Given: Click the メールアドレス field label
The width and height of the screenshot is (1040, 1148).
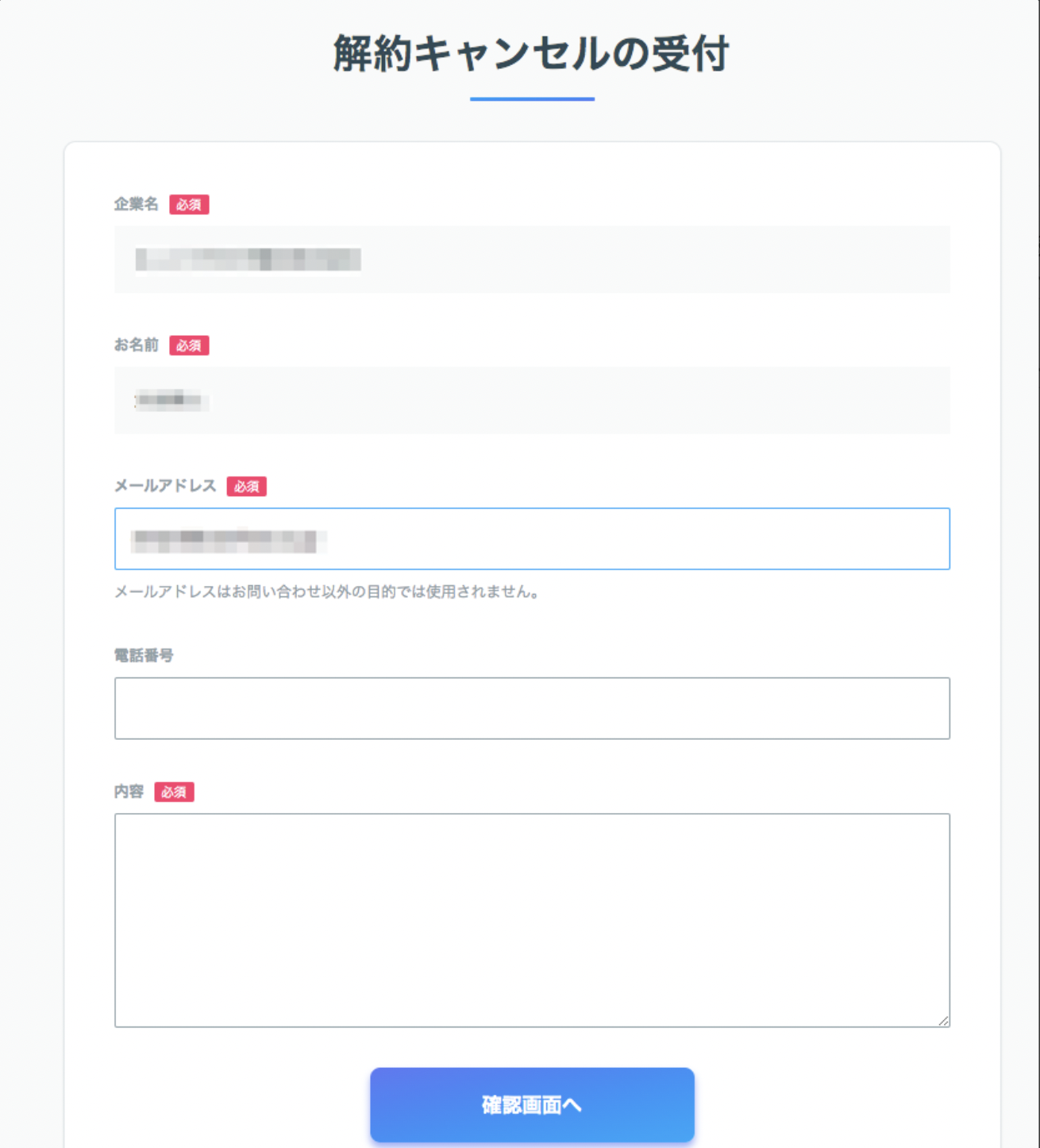Looking at the screenshot, I should tap(166, 487).
